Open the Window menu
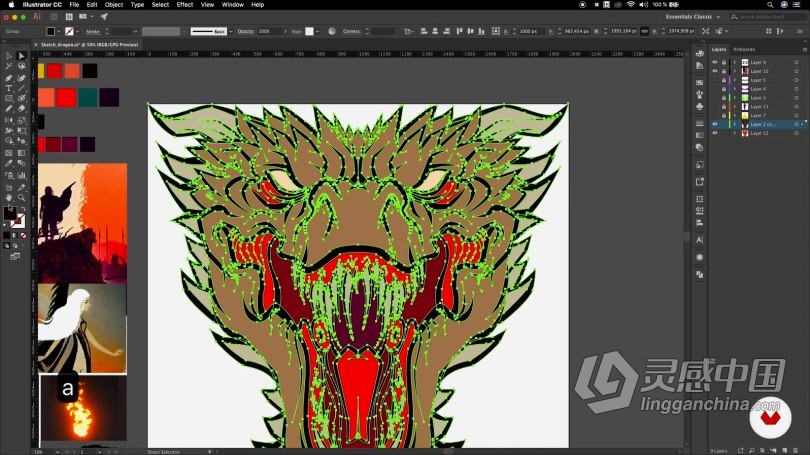 (x=232, y=5)
